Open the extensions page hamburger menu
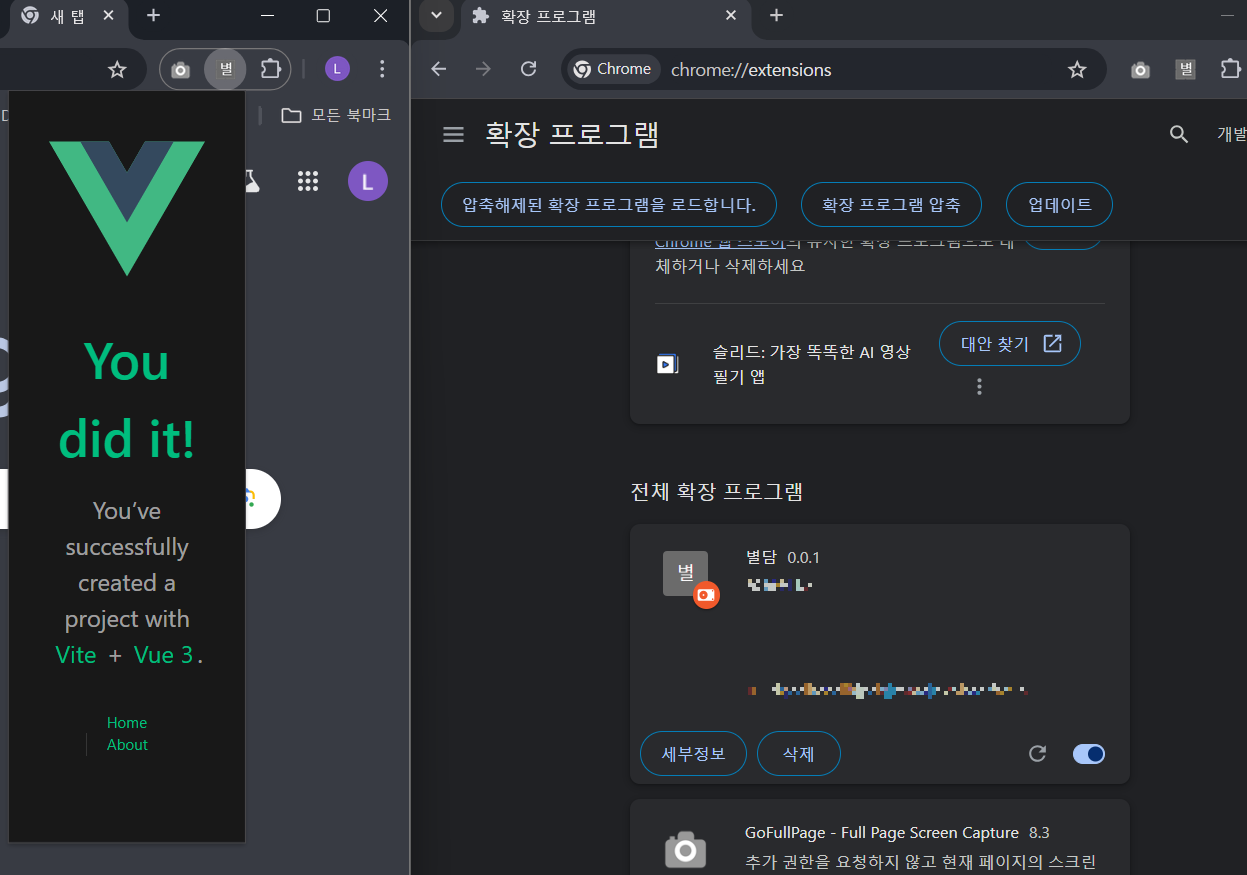The image size is (1247, 875). pyautogui.click(x=453, y=134)
